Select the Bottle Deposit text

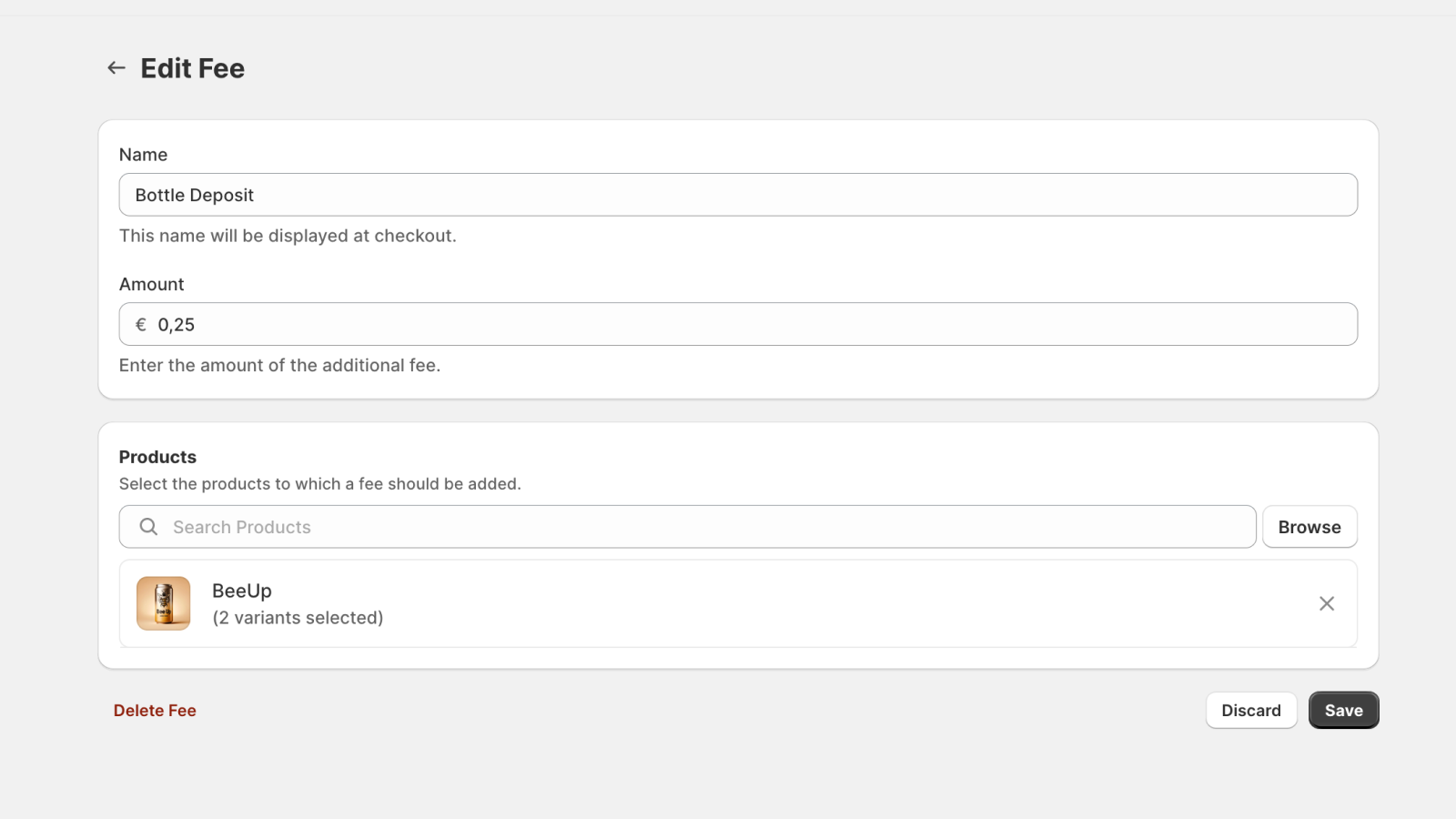[194, 194]
